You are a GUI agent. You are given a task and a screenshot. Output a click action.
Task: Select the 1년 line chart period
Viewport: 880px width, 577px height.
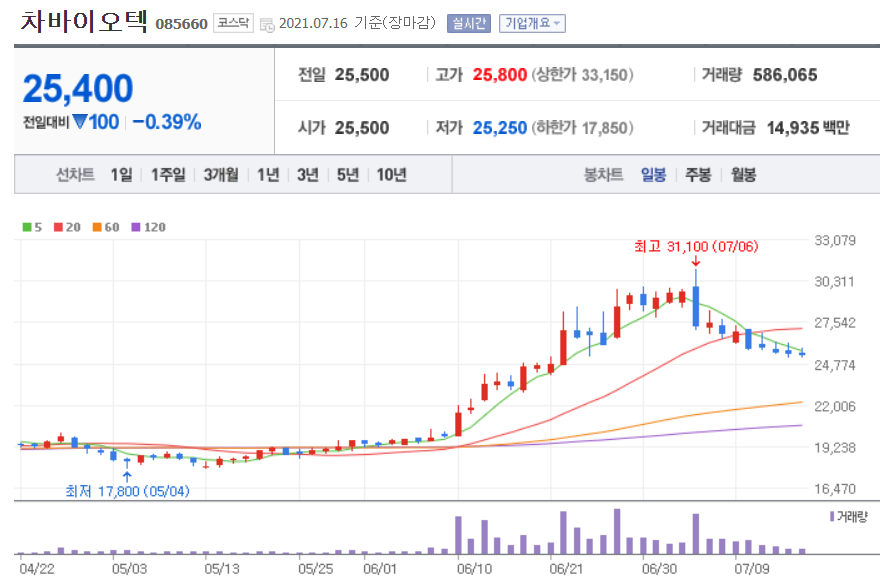[x=268, y=175]
